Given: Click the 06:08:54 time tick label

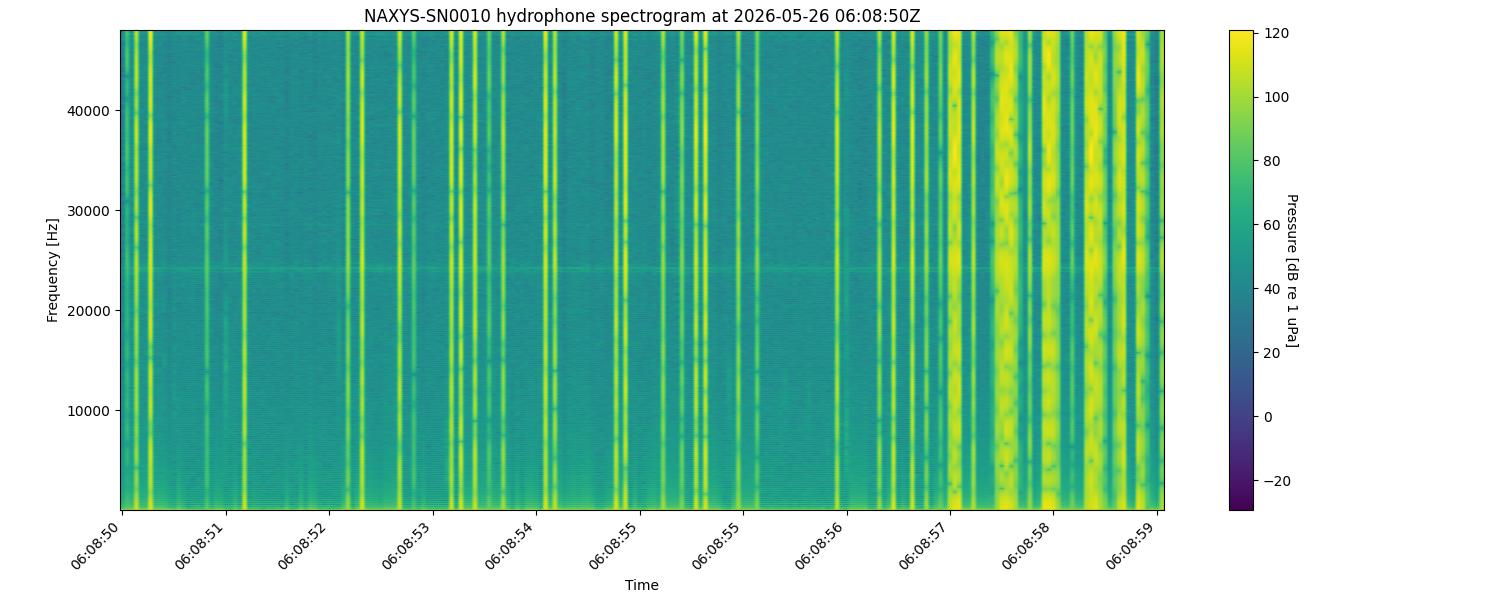Looking at the screenshot, I should click(x=512, y=545).
